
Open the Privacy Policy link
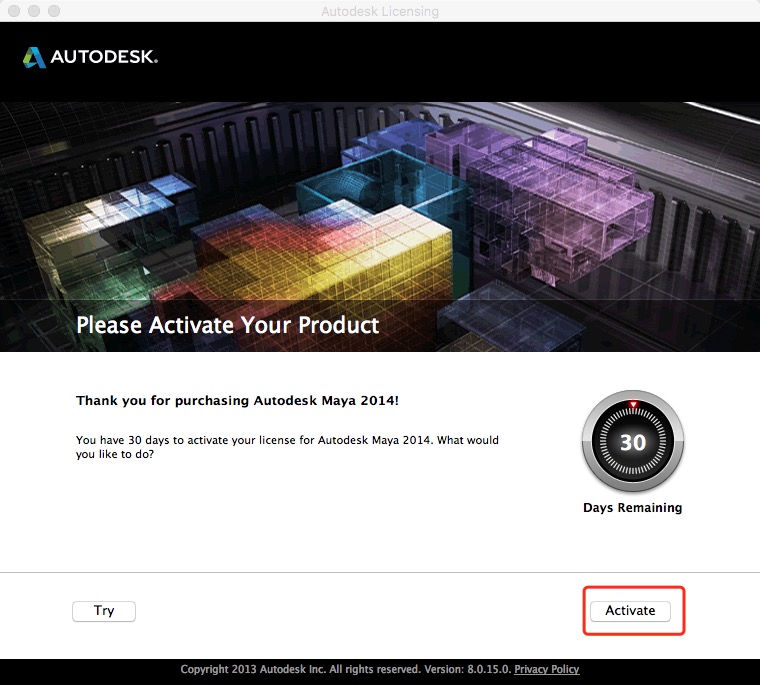tap(546, 669)
